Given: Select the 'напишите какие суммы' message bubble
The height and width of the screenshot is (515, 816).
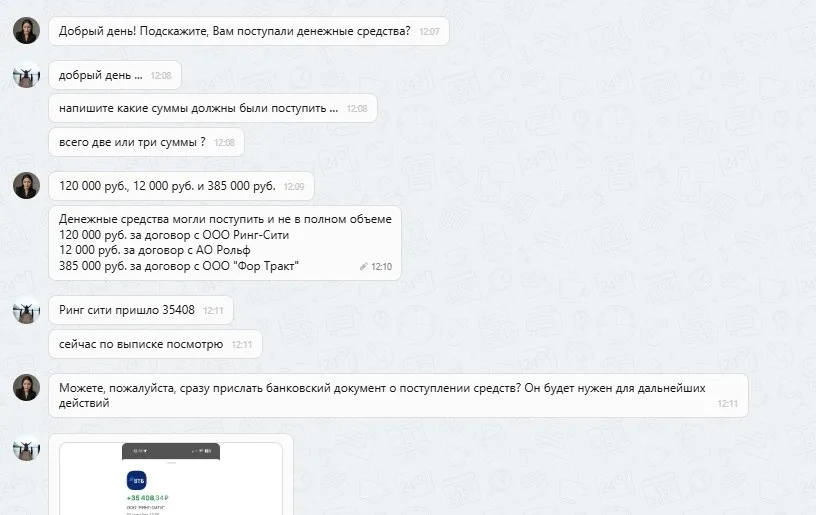Looking at the screenshot, I should (x=213, y=108).
